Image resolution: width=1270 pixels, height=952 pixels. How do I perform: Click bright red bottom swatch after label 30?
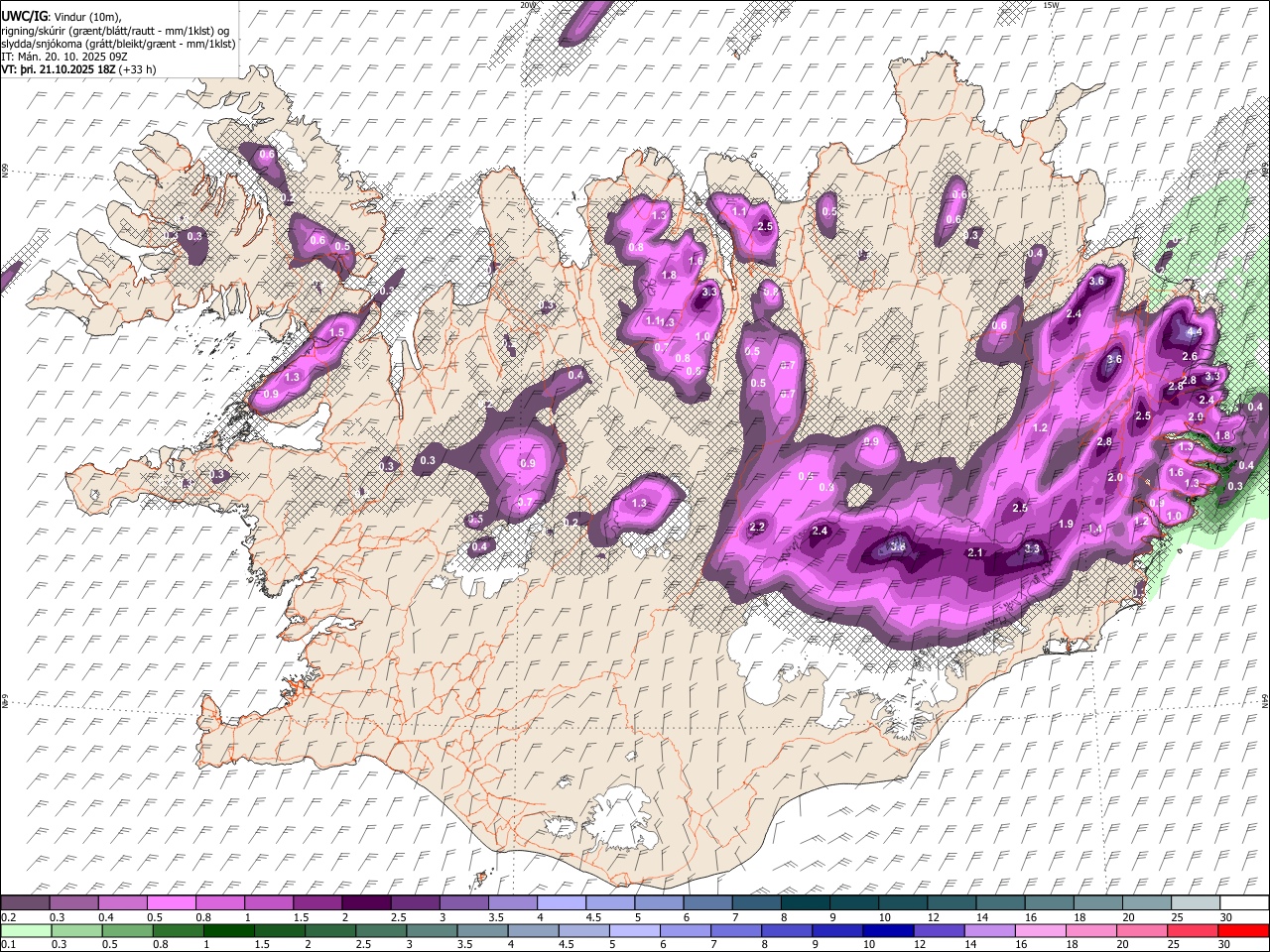pos(1242,930)
